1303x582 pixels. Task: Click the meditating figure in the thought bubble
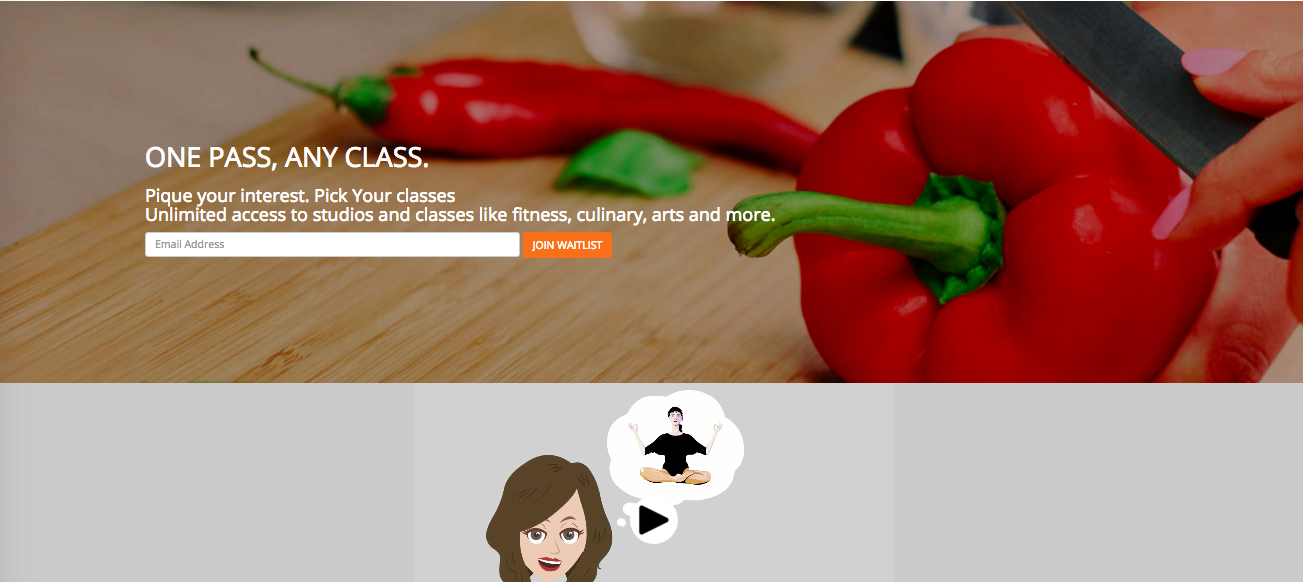click(x=674, y=446)
